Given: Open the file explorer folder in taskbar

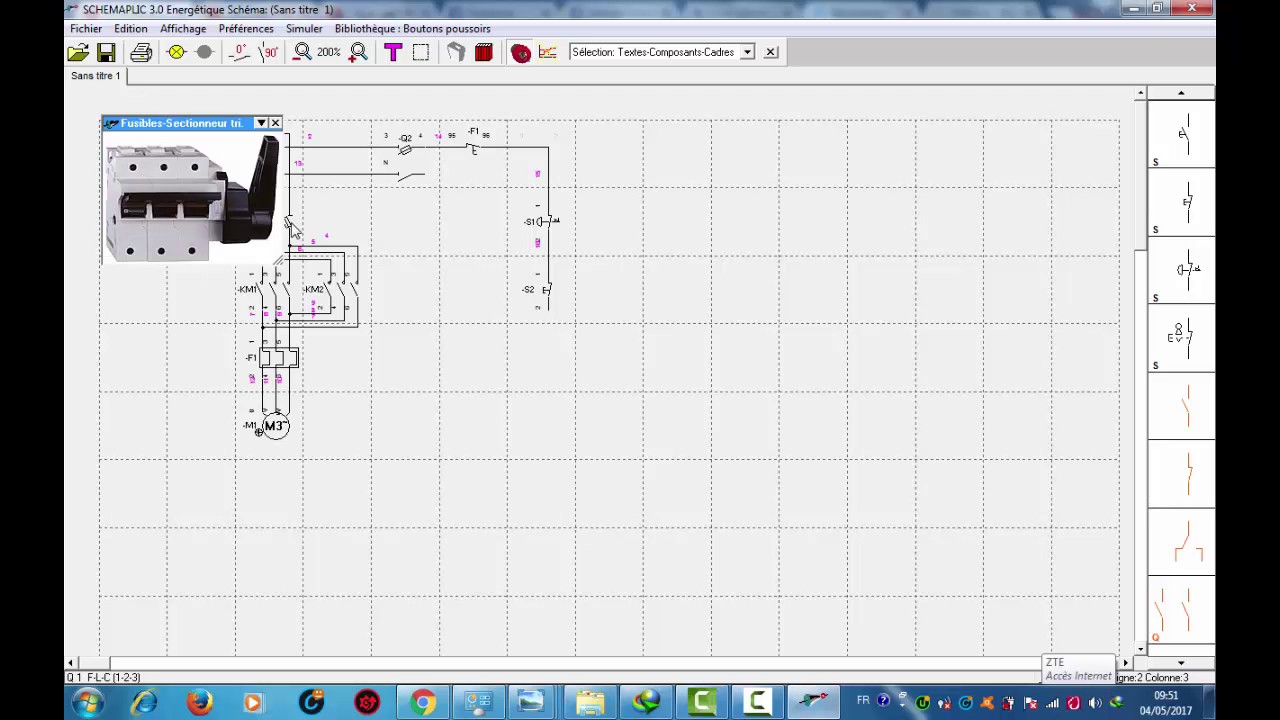Looking at the screenshot, I should [x=590, y=703].
